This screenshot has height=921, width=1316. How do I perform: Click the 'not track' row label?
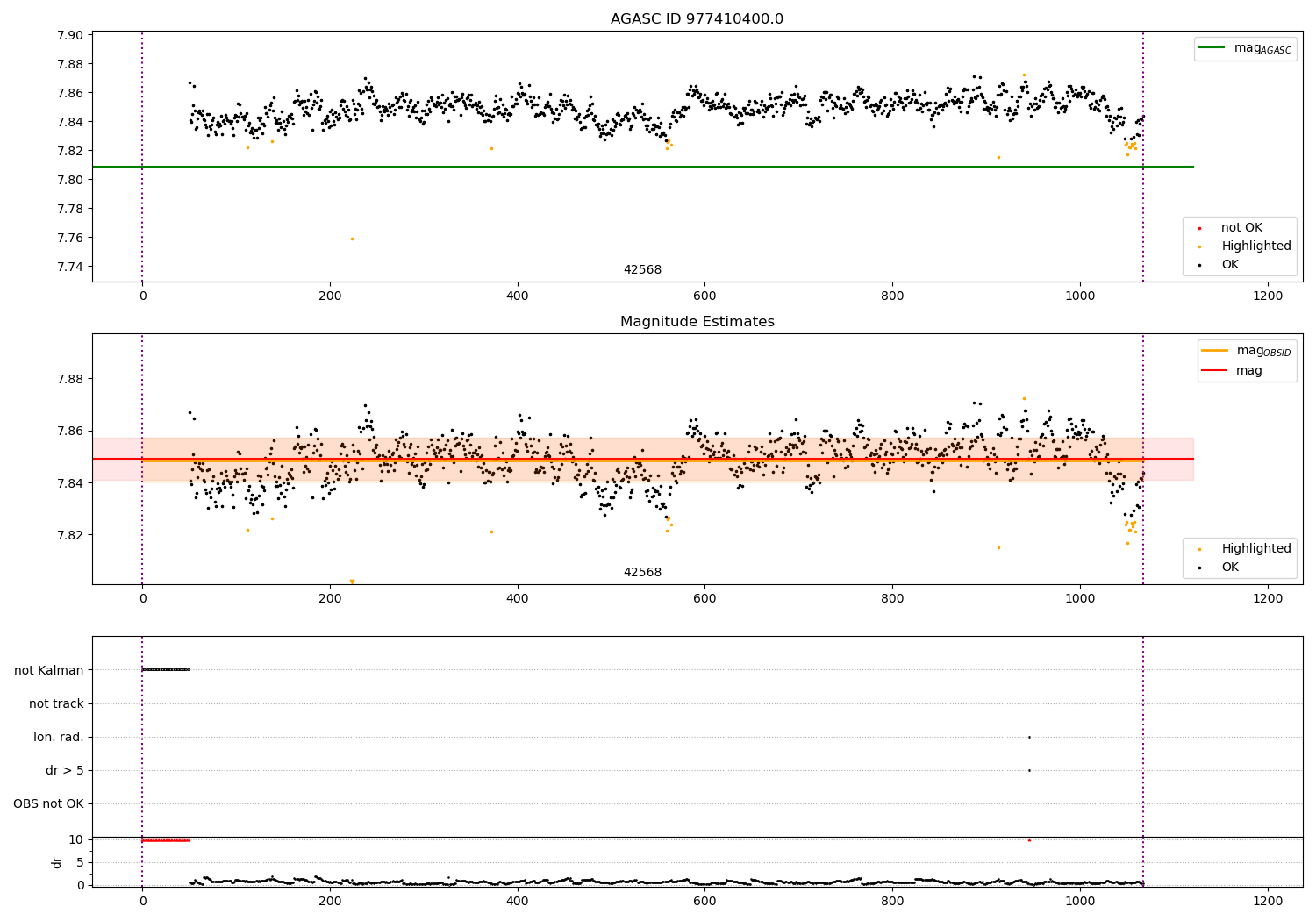coord(56,703)
